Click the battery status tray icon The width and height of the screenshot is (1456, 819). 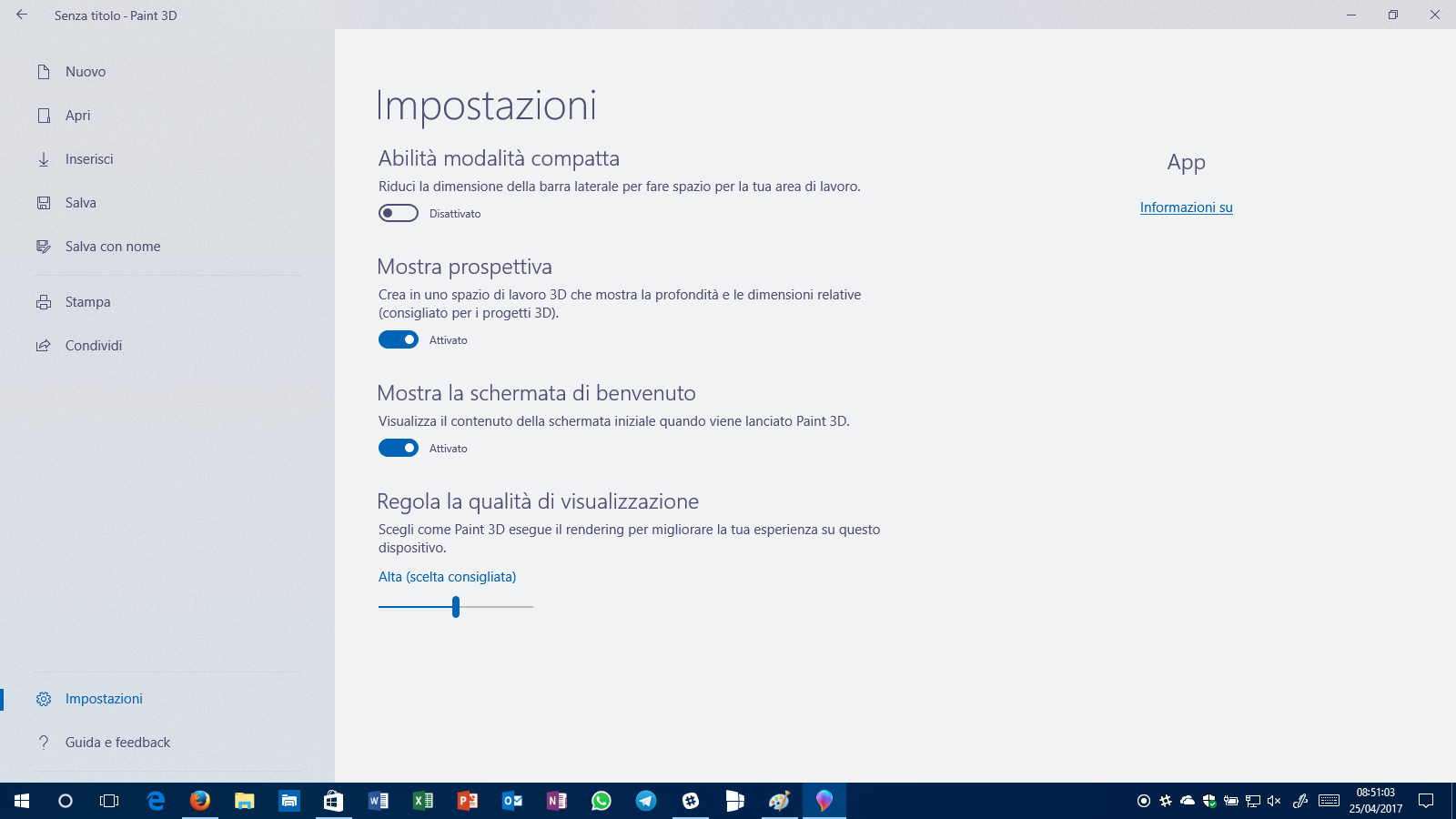coord(1231,801)
